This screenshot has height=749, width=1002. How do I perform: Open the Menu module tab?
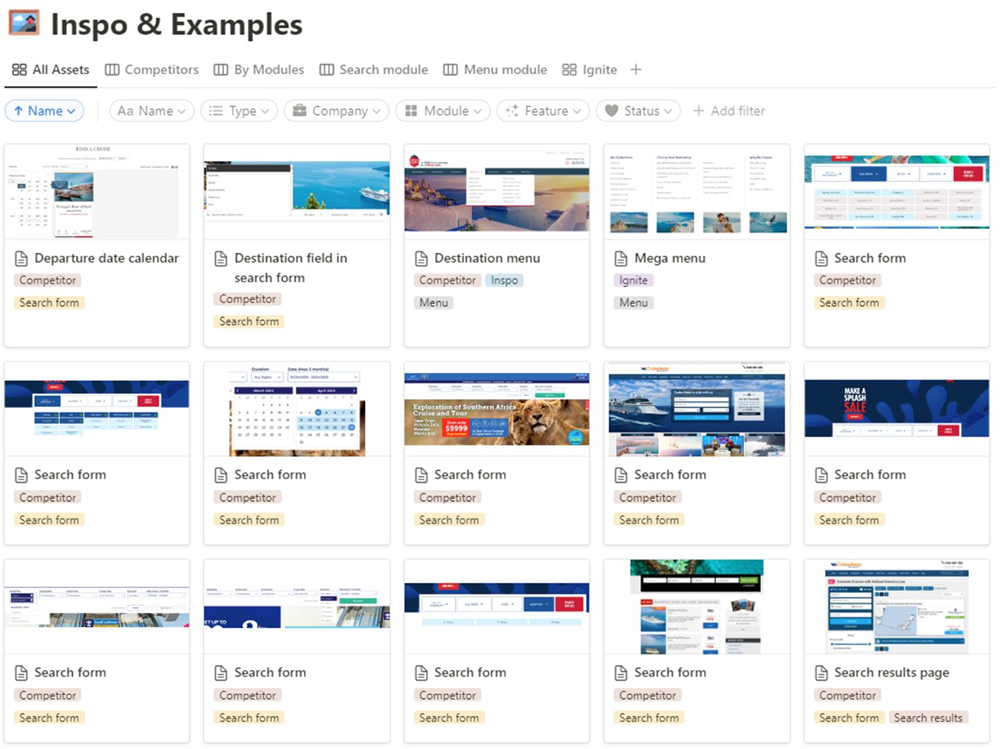coord(495,70)
